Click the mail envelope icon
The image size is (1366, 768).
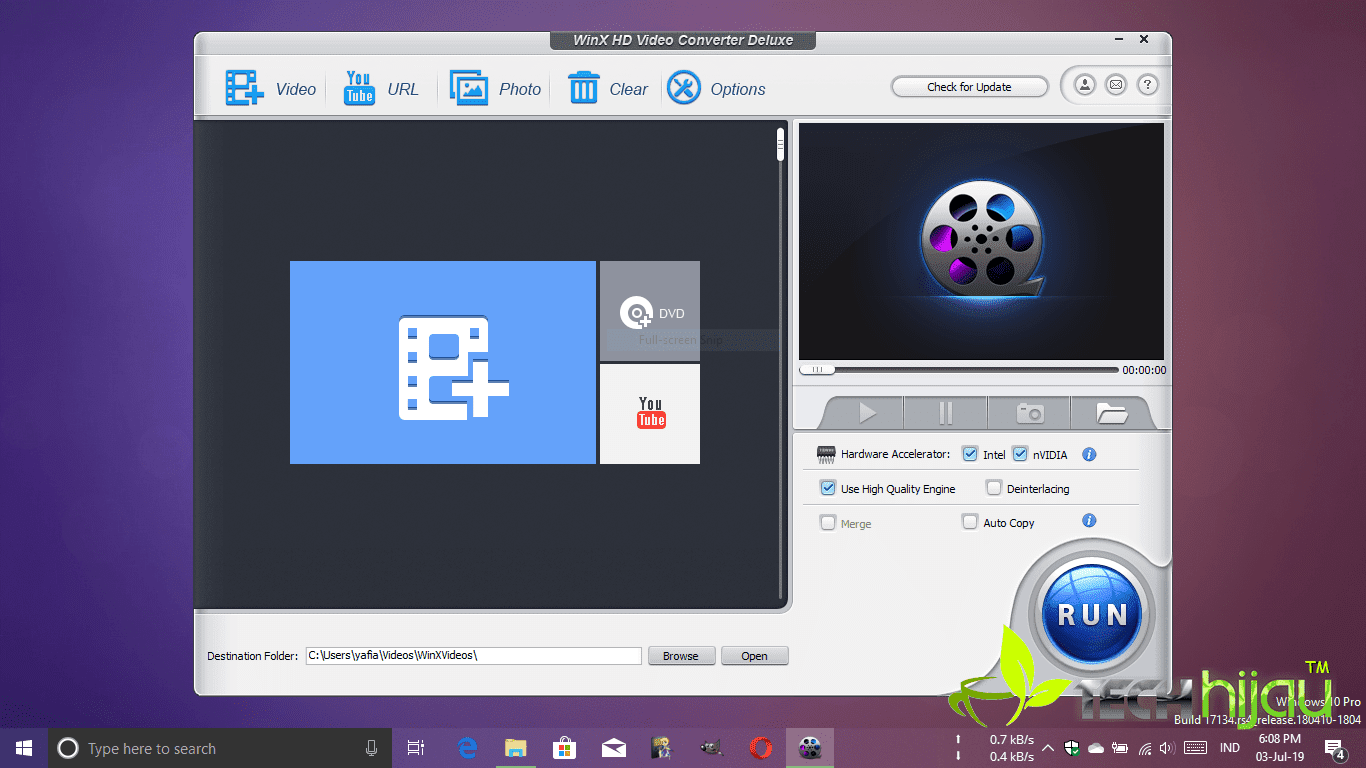pyautogui.click(x=1116, y=85)
